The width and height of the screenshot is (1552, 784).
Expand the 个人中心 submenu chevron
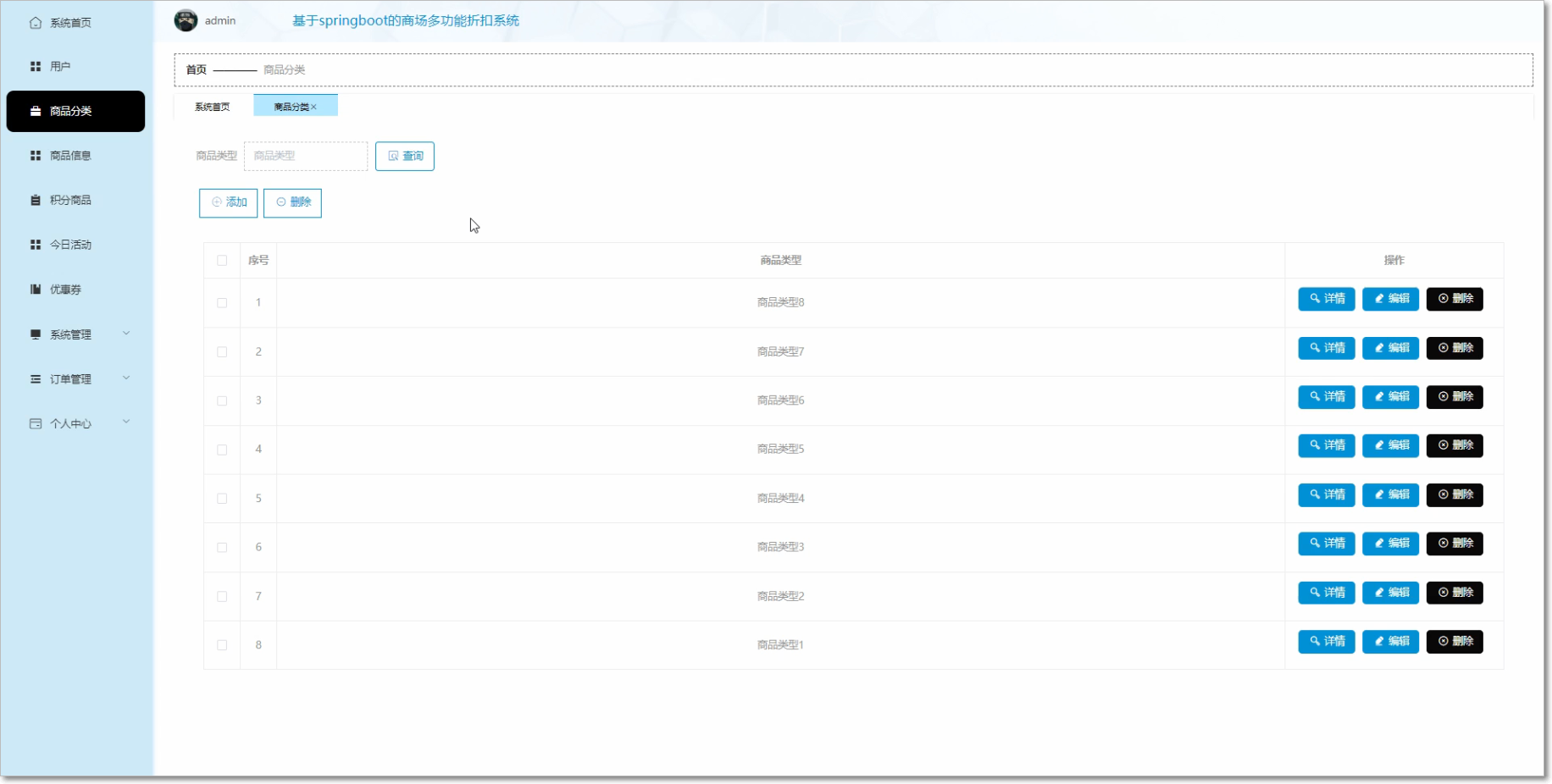click(x=126, y=422)
